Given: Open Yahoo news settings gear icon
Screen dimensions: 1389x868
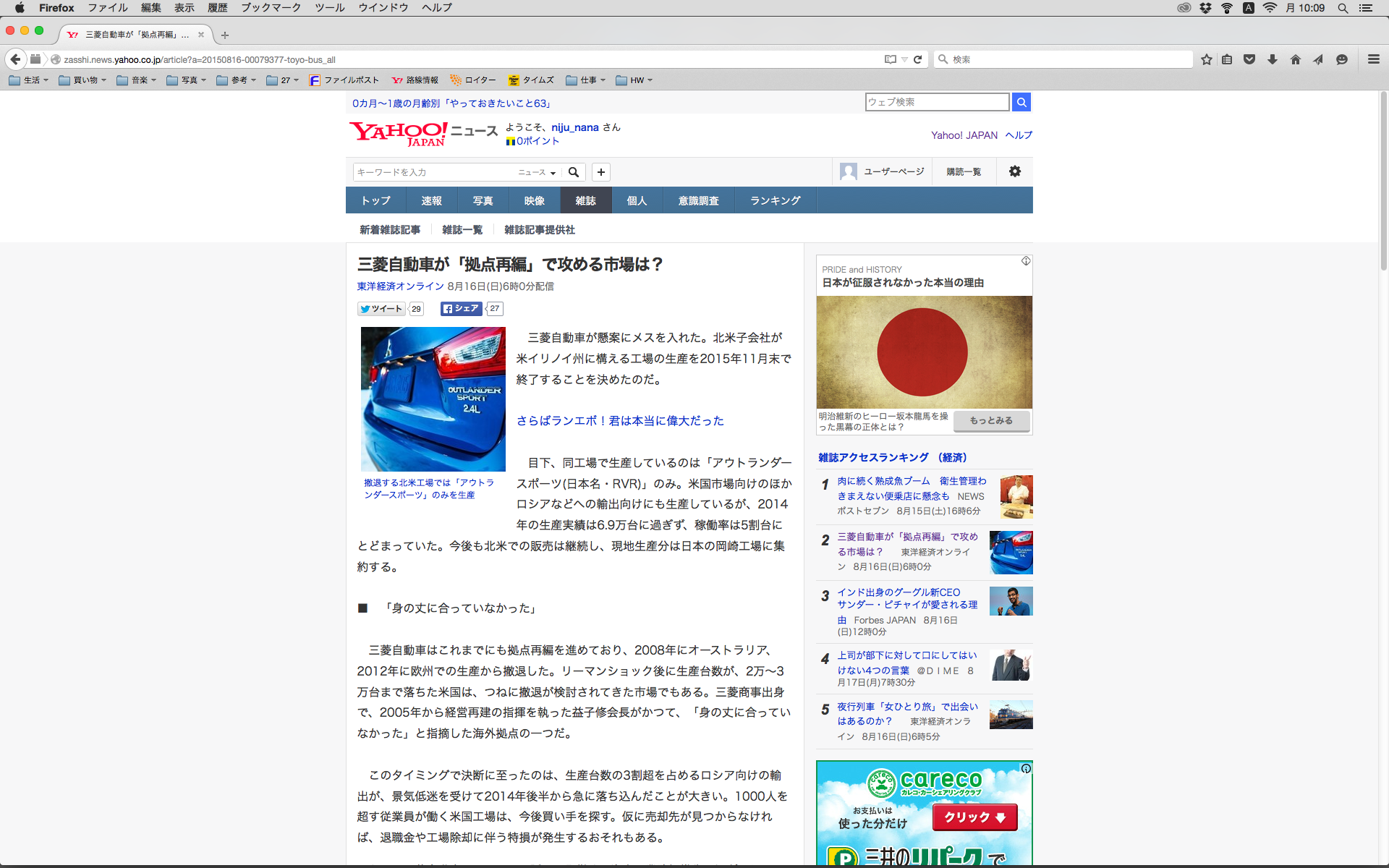Looking at the screenshot, I should pyautogui.click(x=1014, y=171).
